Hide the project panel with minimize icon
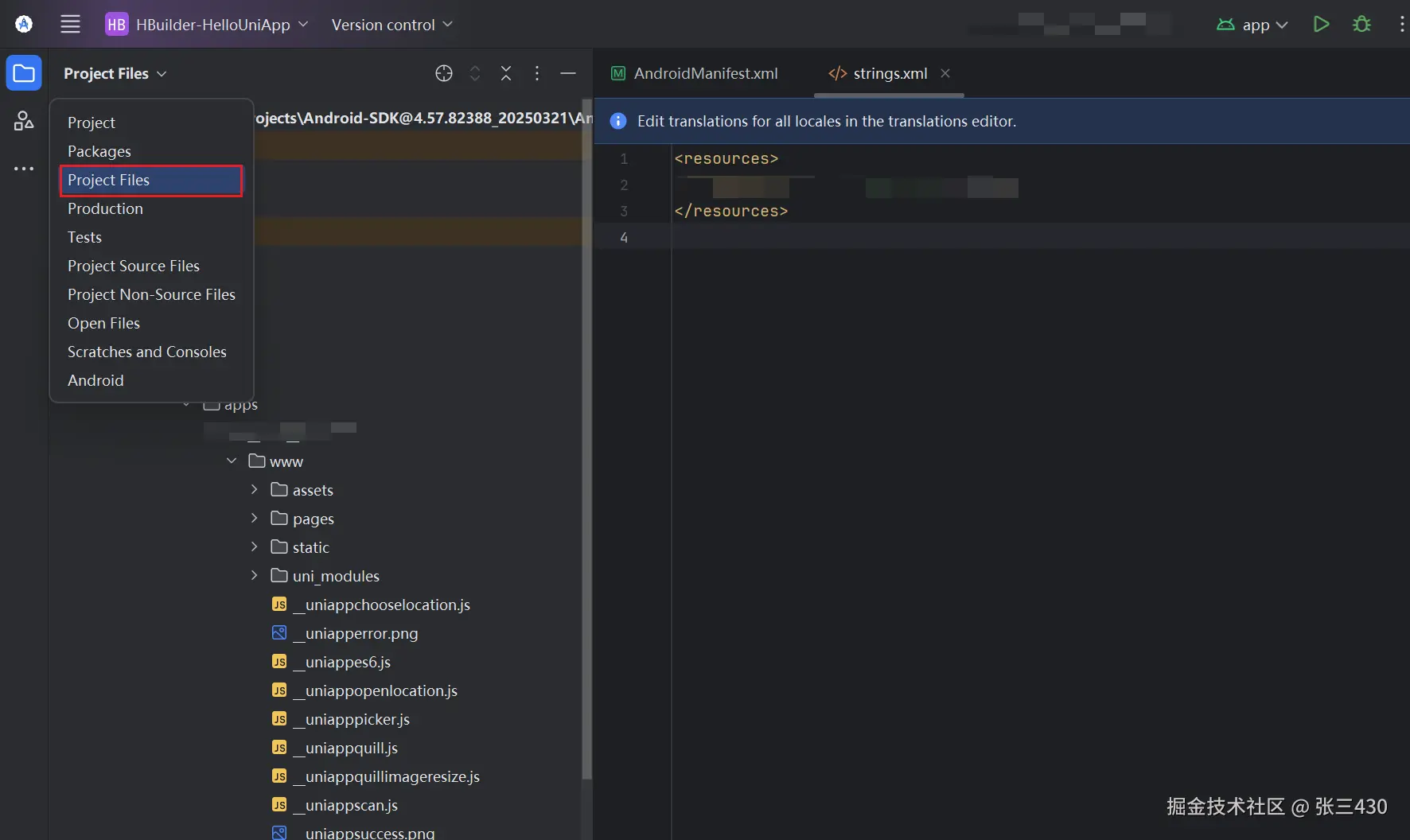The height and width of the screenshot is (840, 1410). (568, 73)
